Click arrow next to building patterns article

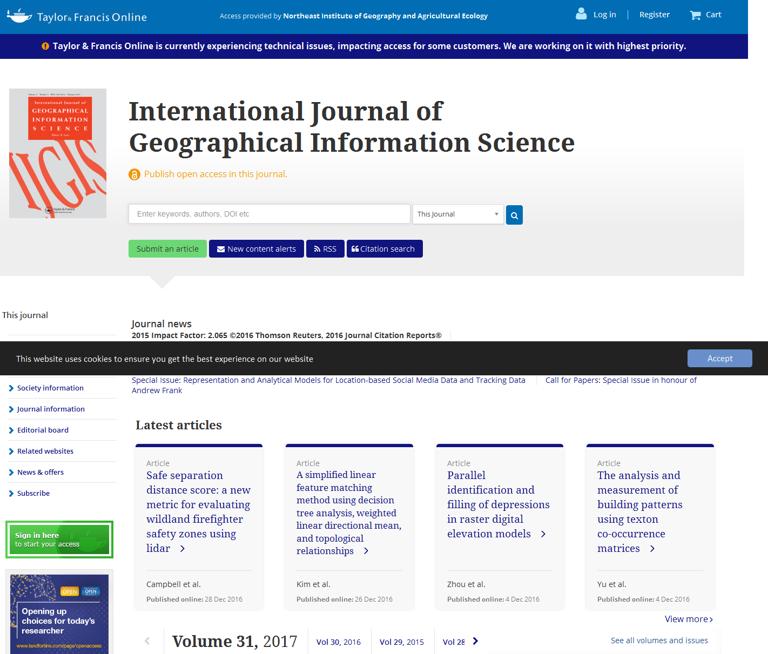click(x=652, y=549)
